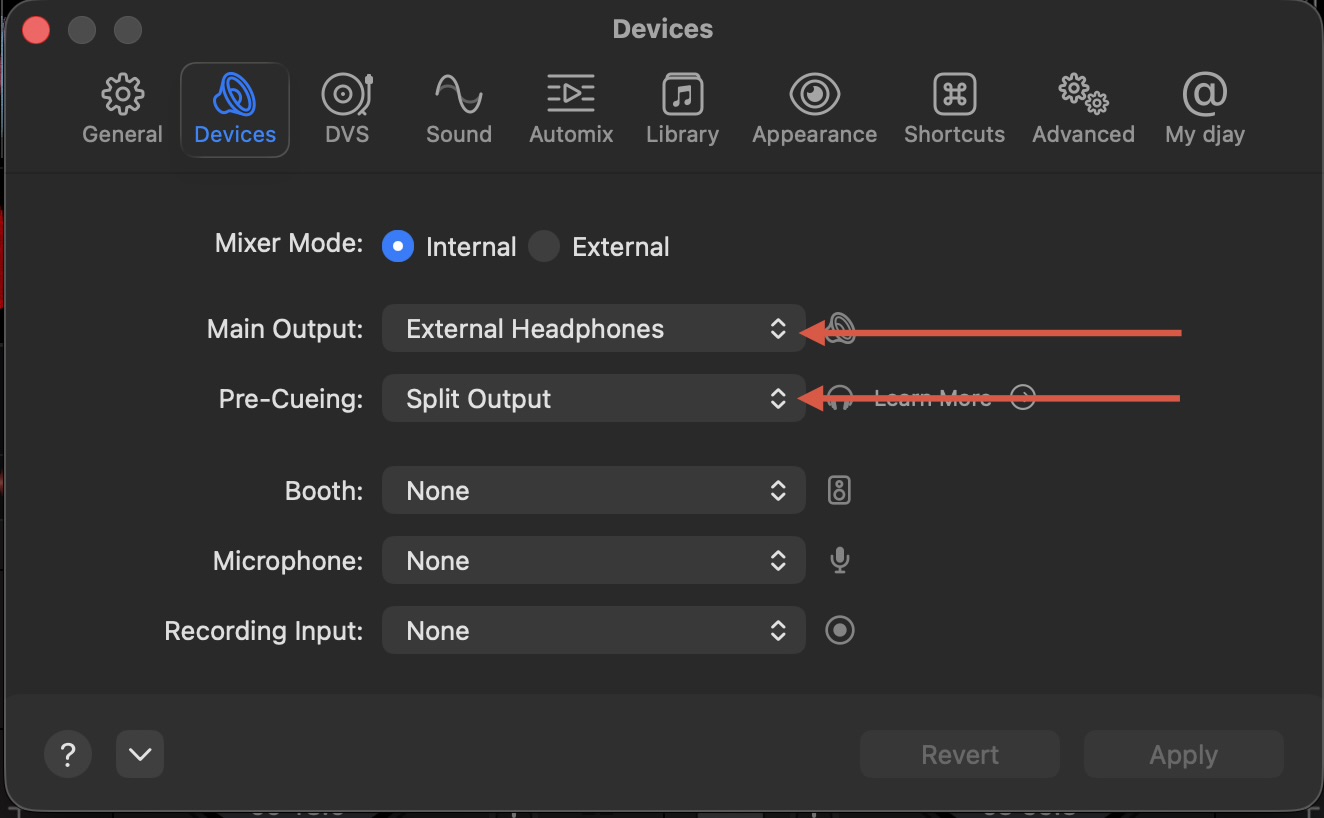Screen dimensions: 1324x818
Task: Open the Library preferences tab
Action: pos(682,109)
